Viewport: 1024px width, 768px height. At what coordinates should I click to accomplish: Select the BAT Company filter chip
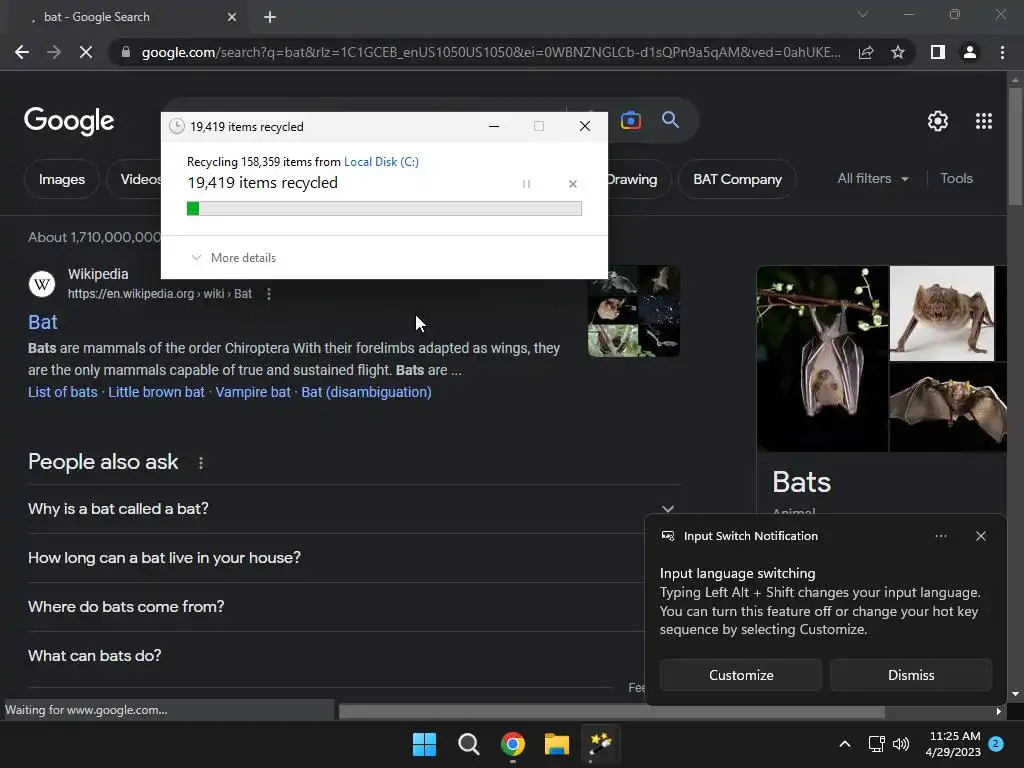[x=737, y=179]
